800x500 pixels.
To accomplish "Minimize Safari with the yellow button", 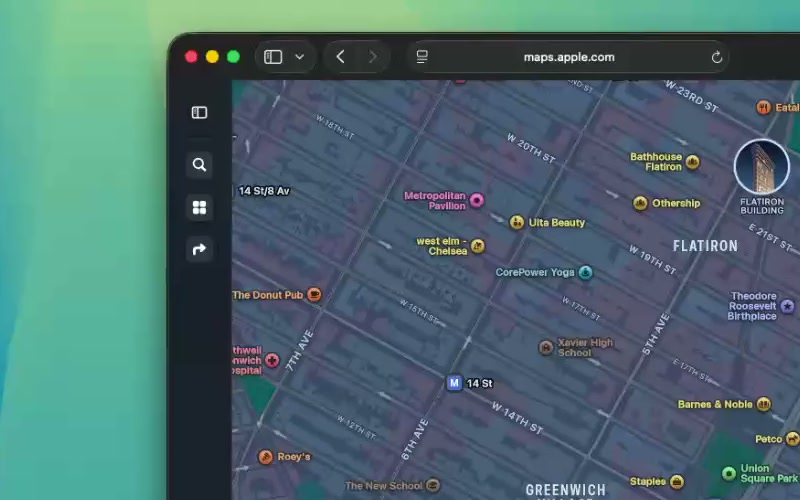I will [212, 57].
